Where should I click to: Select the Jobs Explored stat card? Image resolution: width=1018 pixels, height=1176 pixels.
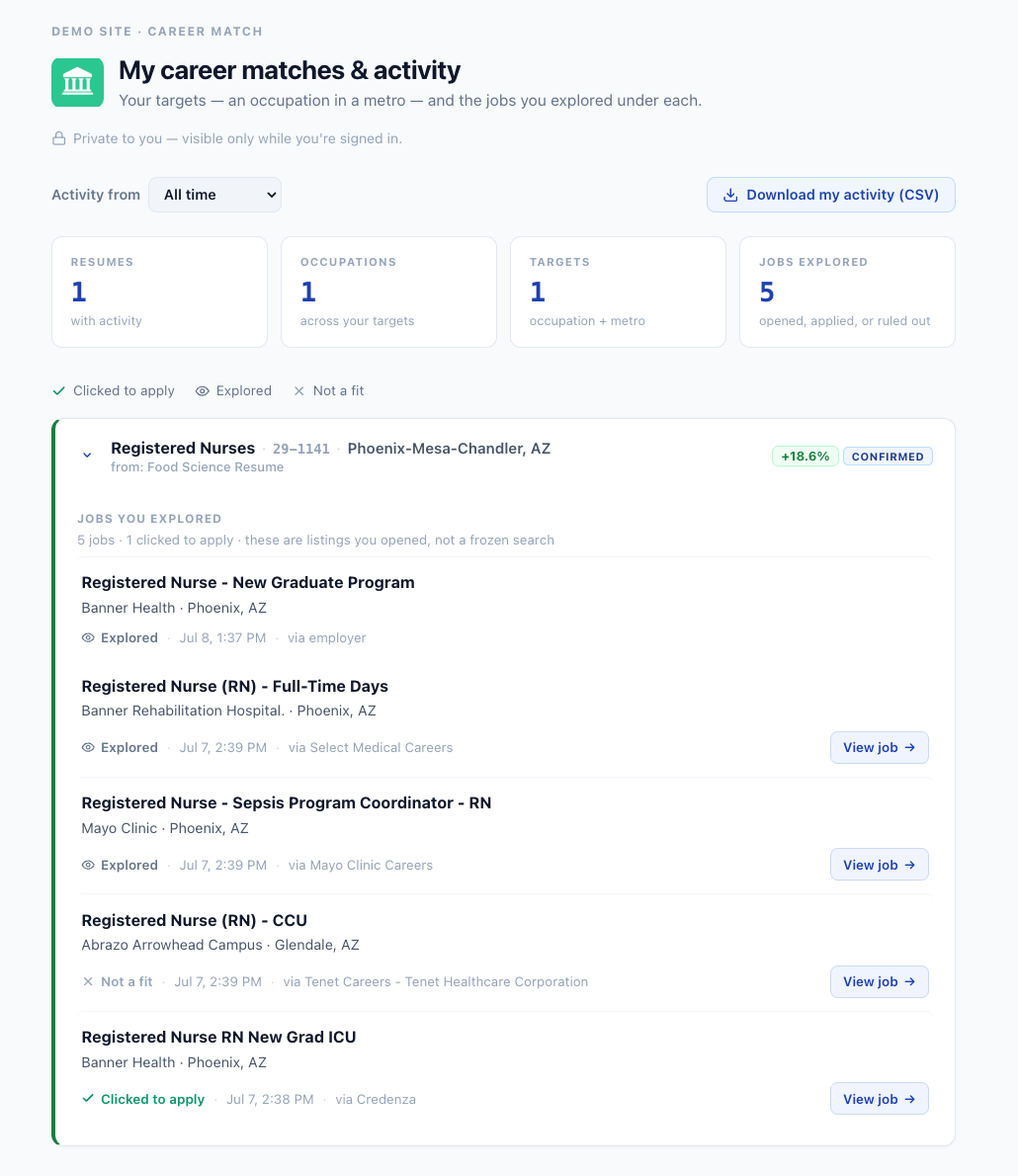[x=847, y=293]
